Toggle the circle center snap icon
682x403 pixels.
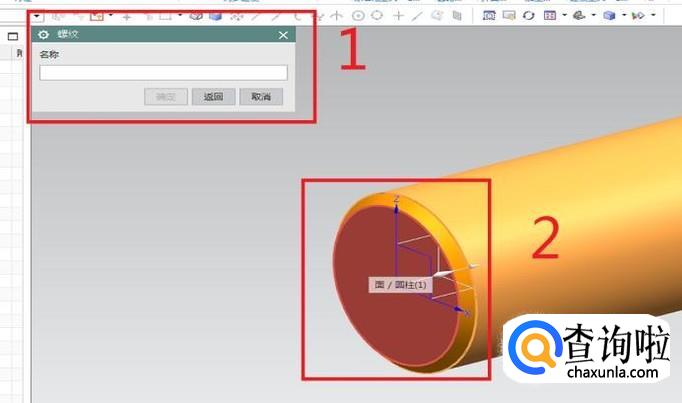(x=358, y=16)
